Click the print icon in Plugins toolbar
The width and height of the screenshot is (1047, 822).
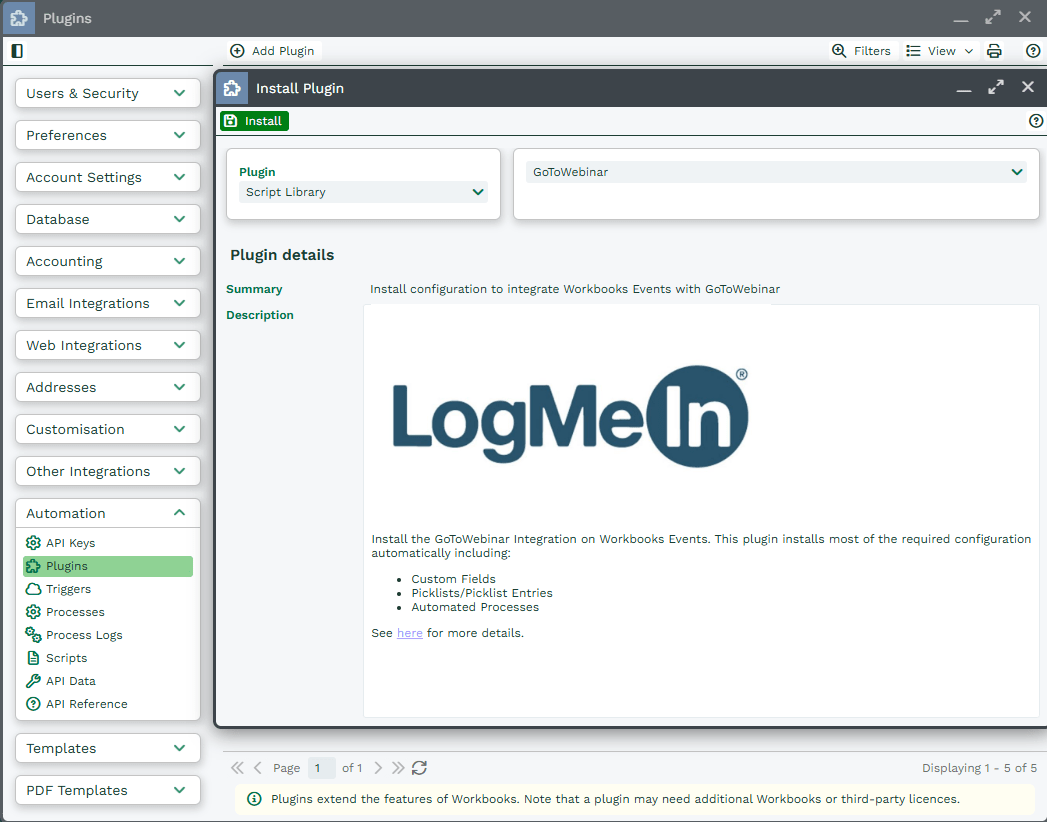click(x=994, y=51)
